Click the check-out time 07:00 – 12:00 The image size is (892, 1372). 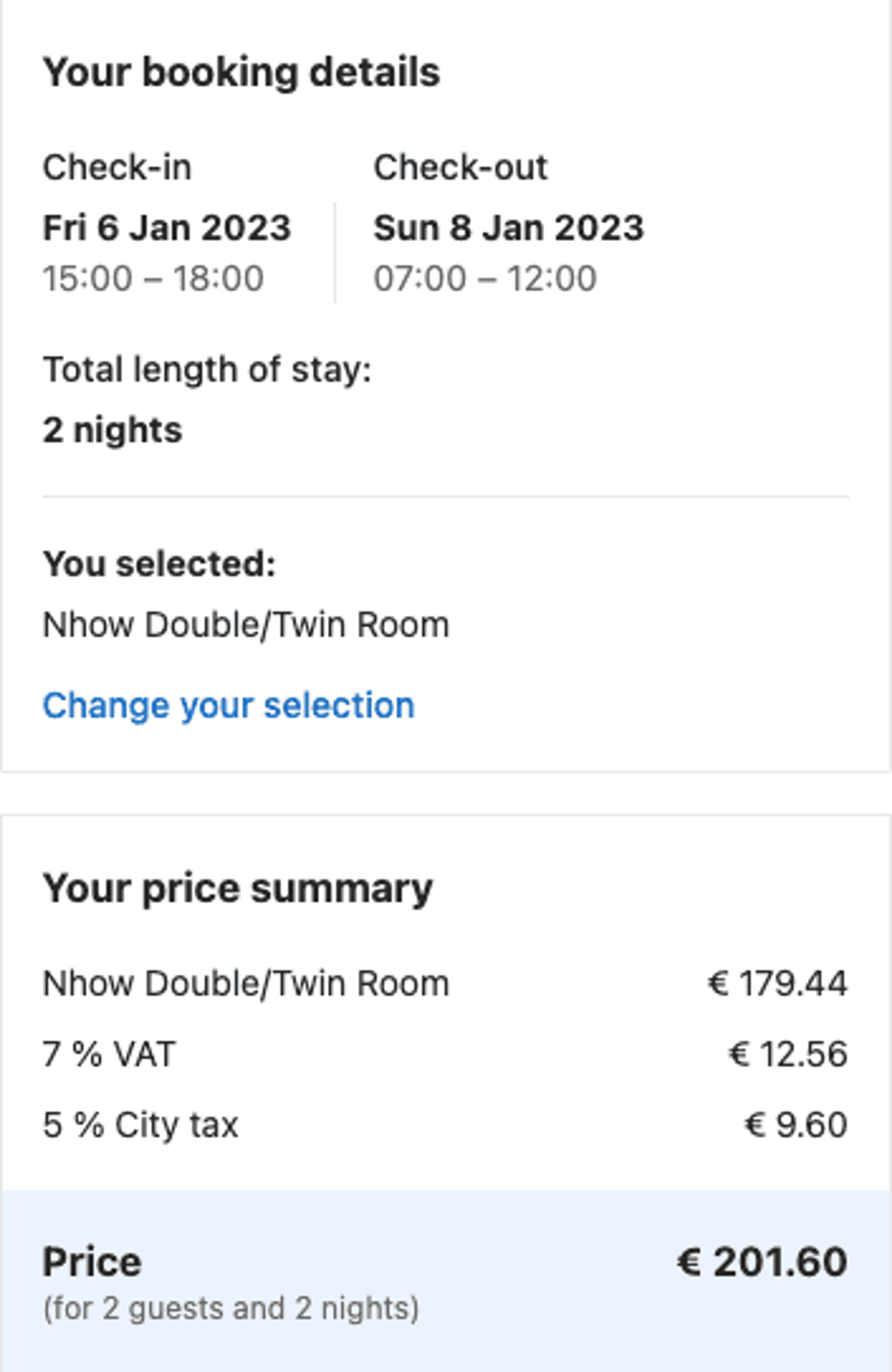click(485, 278)
